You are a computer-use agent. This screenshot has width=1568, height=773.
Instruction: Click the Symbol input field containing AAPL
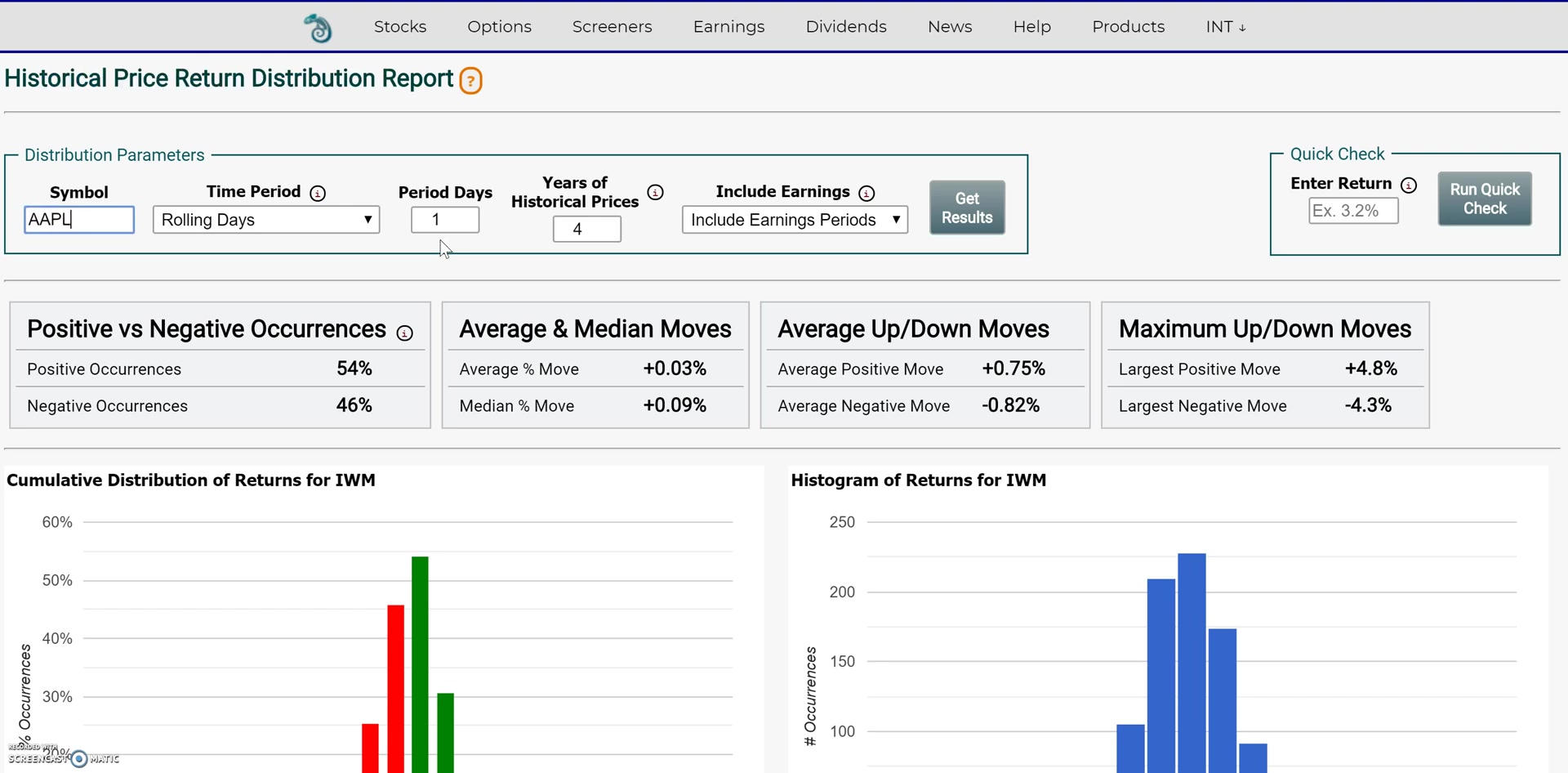[79, 220]
